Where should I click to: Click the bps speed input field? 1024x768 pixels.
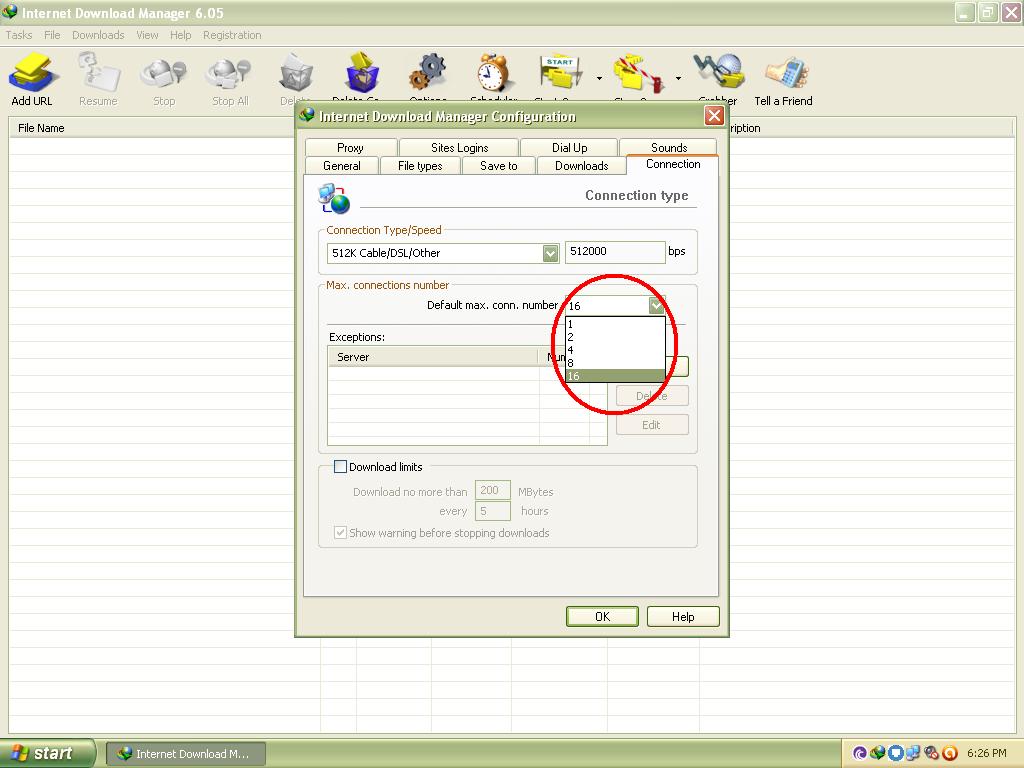click(615, 252)
